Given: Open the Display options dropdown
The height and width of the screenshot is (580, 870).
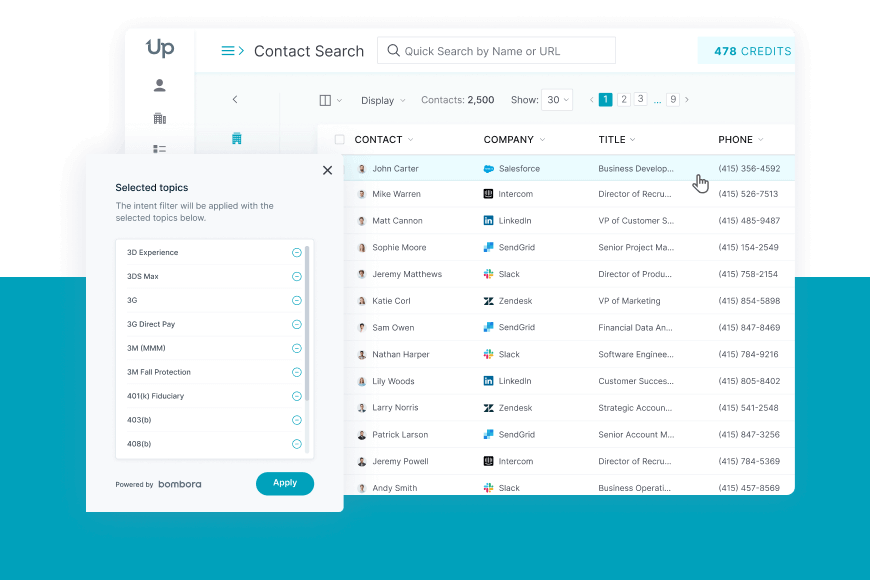Looking at the screenshot, I should pyautogui.click(x=382, y=100).
